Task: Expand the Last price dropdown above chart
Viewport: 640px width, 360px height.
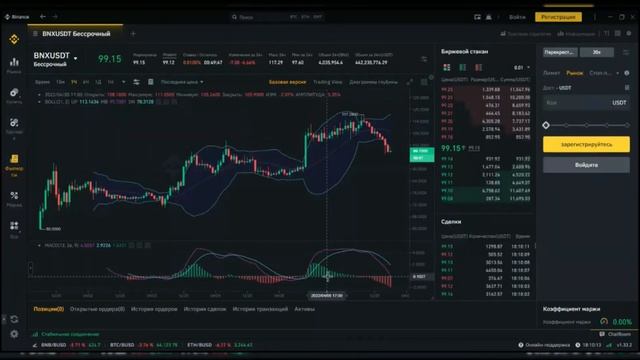Action: point(182,82)
